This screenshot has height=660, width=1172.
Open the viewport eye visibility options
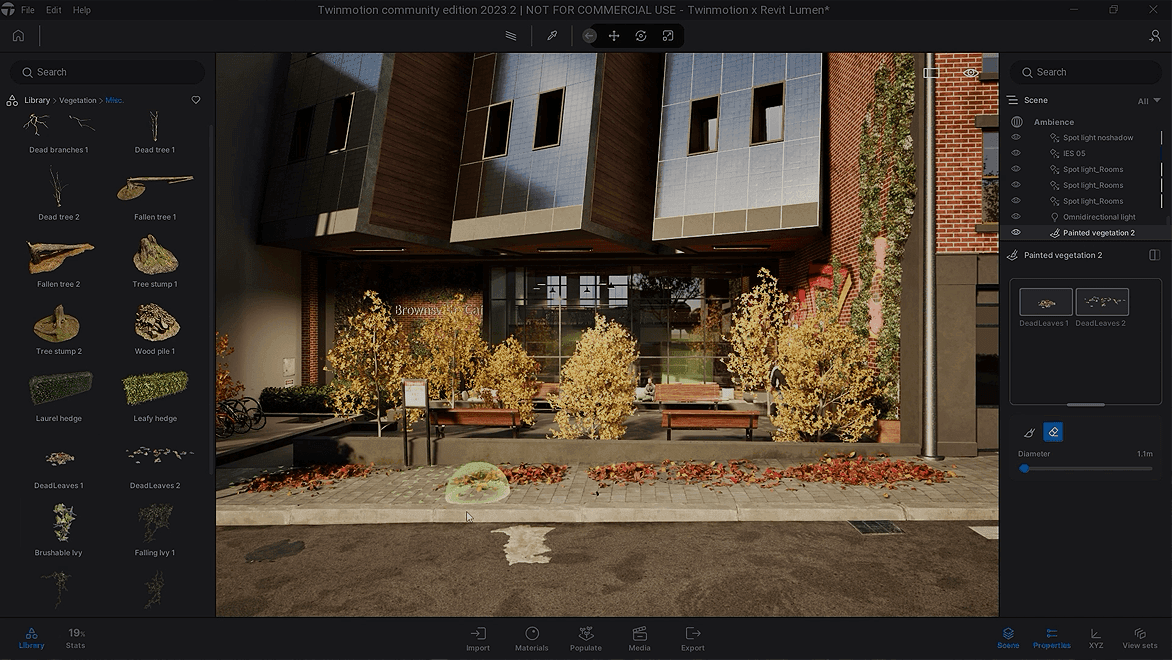coord(969,73)
